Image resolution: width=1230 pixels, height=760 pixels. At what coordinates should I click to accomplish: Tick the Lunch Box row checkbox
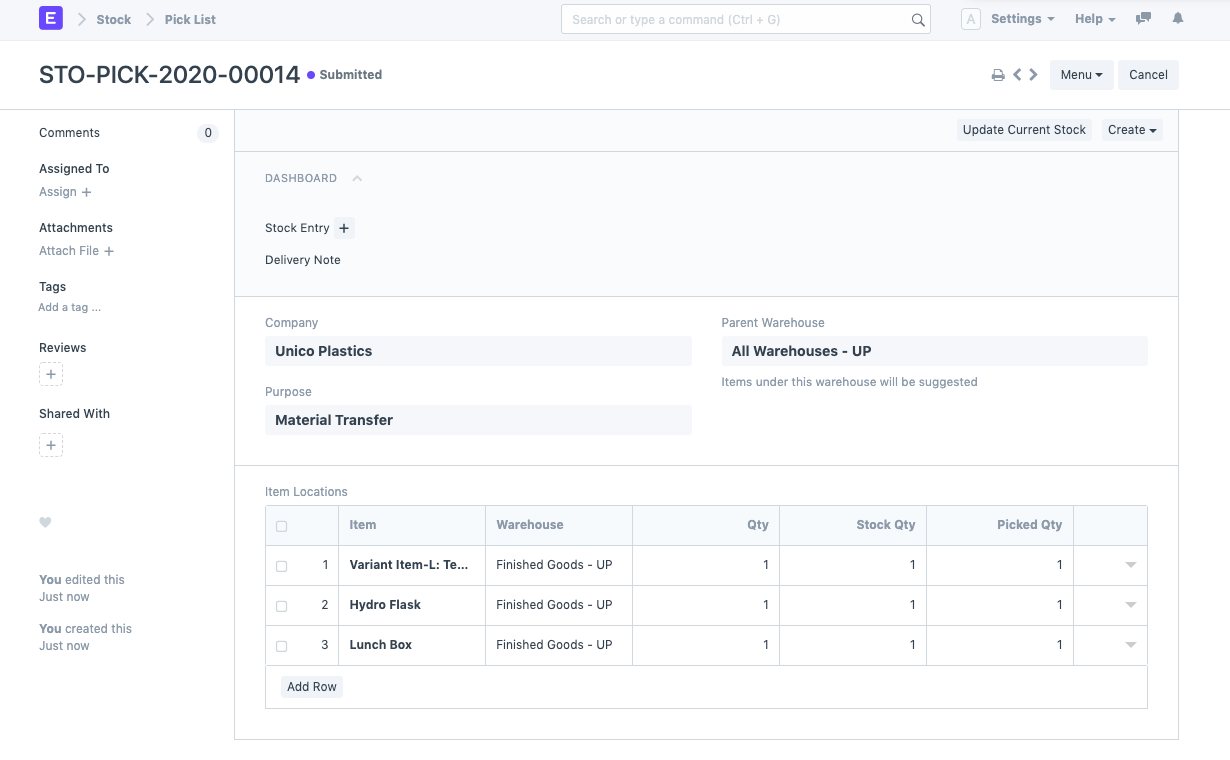281,646
